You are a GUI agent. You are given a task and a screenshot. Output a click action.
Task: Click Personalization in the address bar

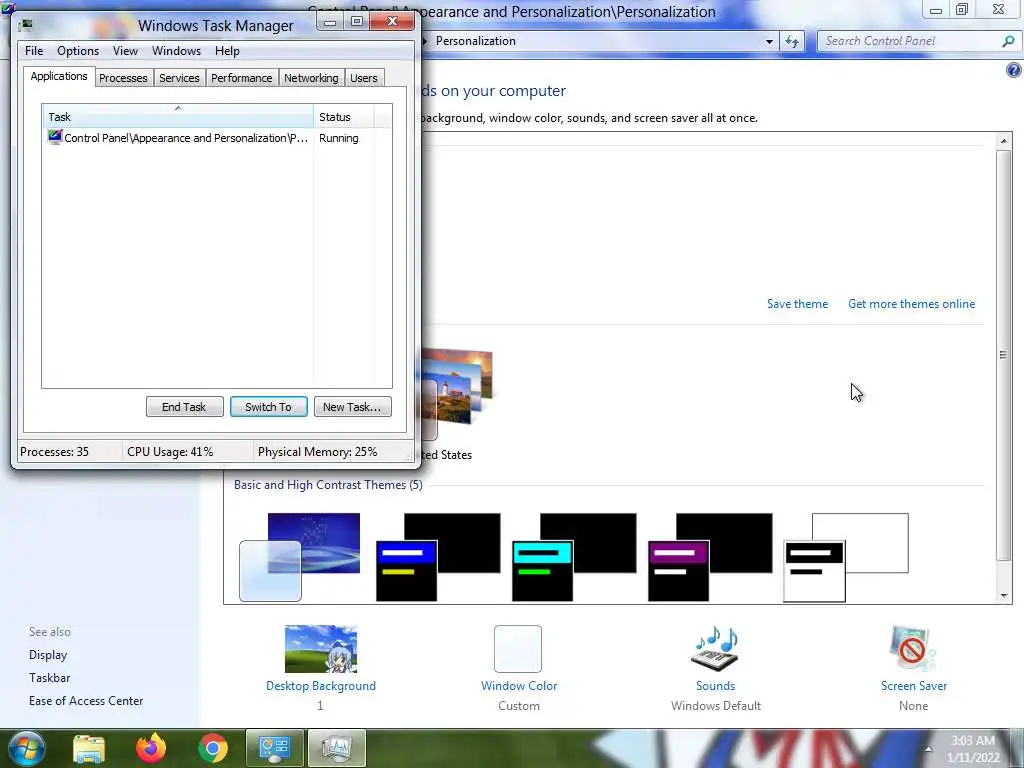pos(475,41)
